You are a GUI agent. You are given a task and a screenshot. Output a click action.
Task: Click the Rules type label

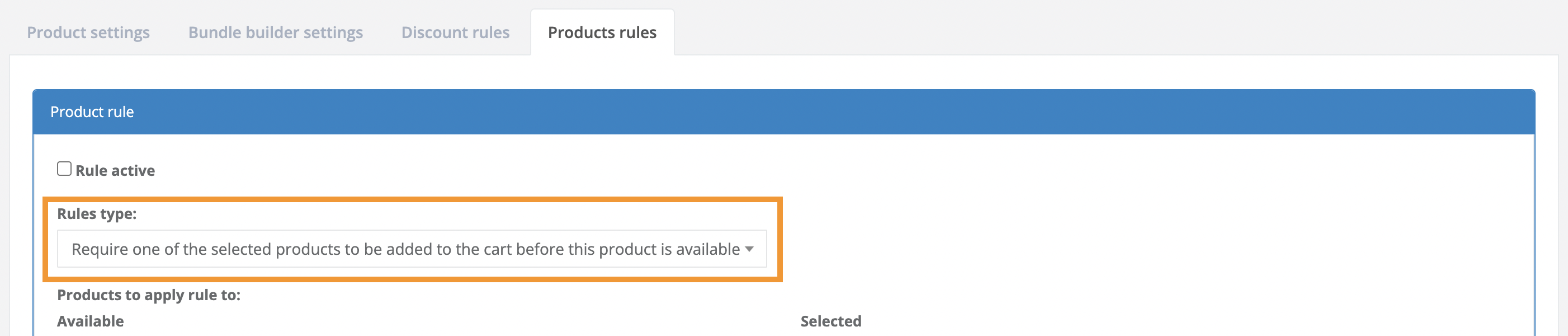pos(97,213)
